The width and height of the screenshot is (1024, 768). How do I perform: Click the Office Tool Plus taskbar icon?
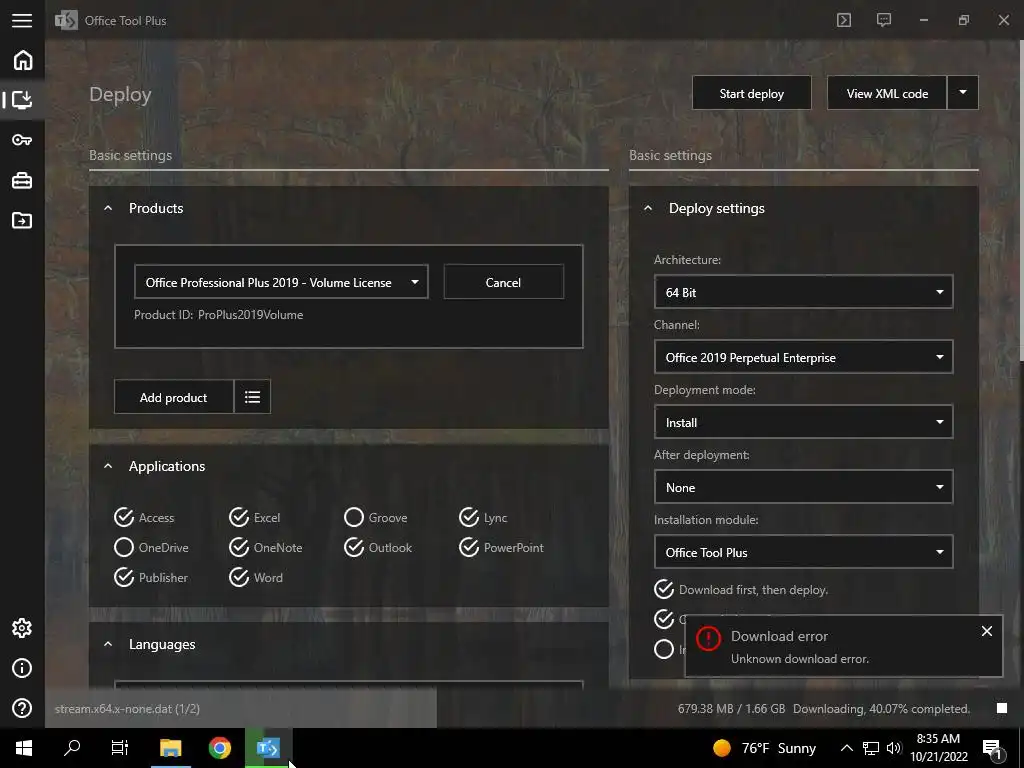pos(268,748)
